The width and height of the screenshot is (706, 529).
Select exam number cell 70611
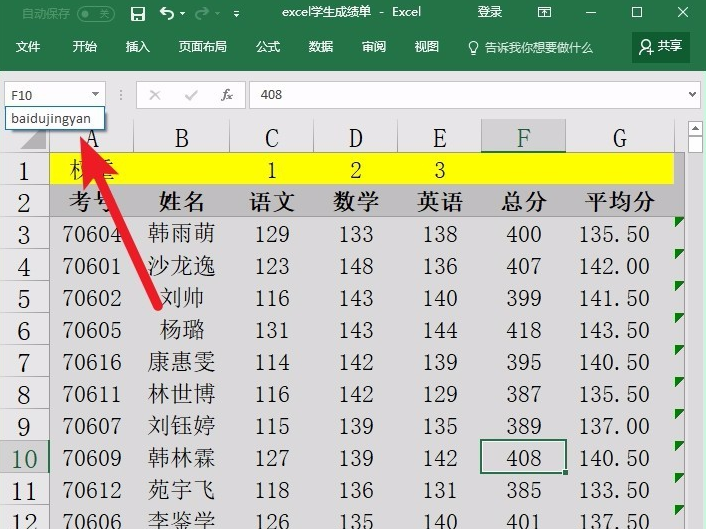[91, 394]
